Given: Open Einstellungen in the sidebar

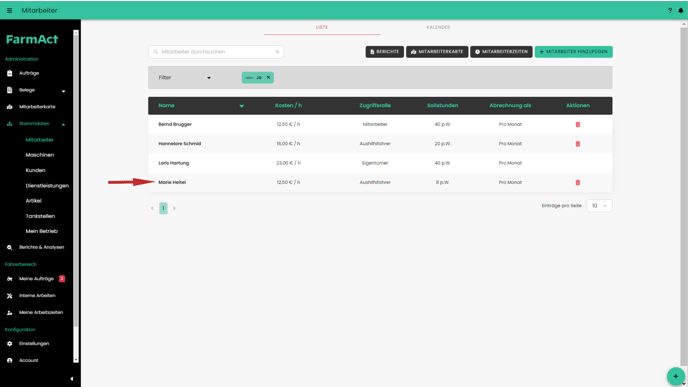Looking at the screenshot, I should (34, 344).
